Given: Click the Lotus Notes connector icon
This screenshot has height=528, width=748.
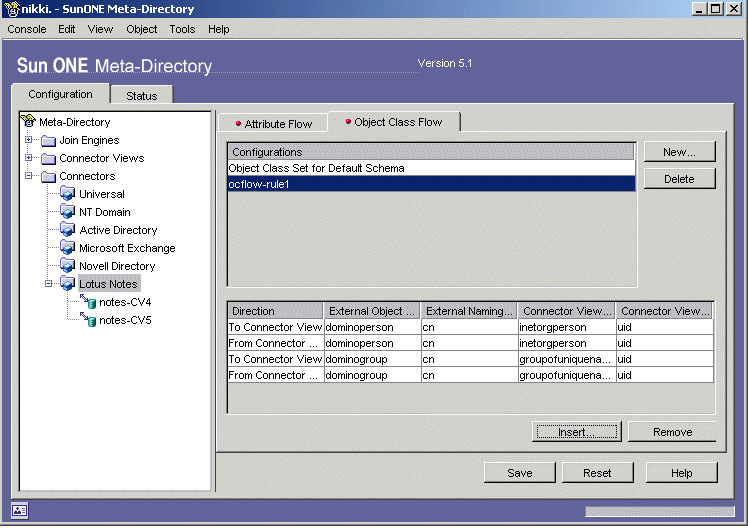Looking at the screenshot, I should point(68,284).
